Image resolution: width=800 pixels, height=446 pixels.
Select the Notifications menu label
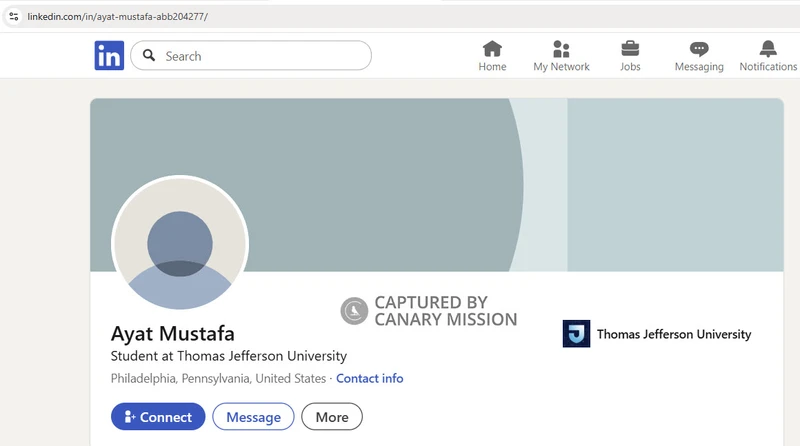[x=768, y=66]
